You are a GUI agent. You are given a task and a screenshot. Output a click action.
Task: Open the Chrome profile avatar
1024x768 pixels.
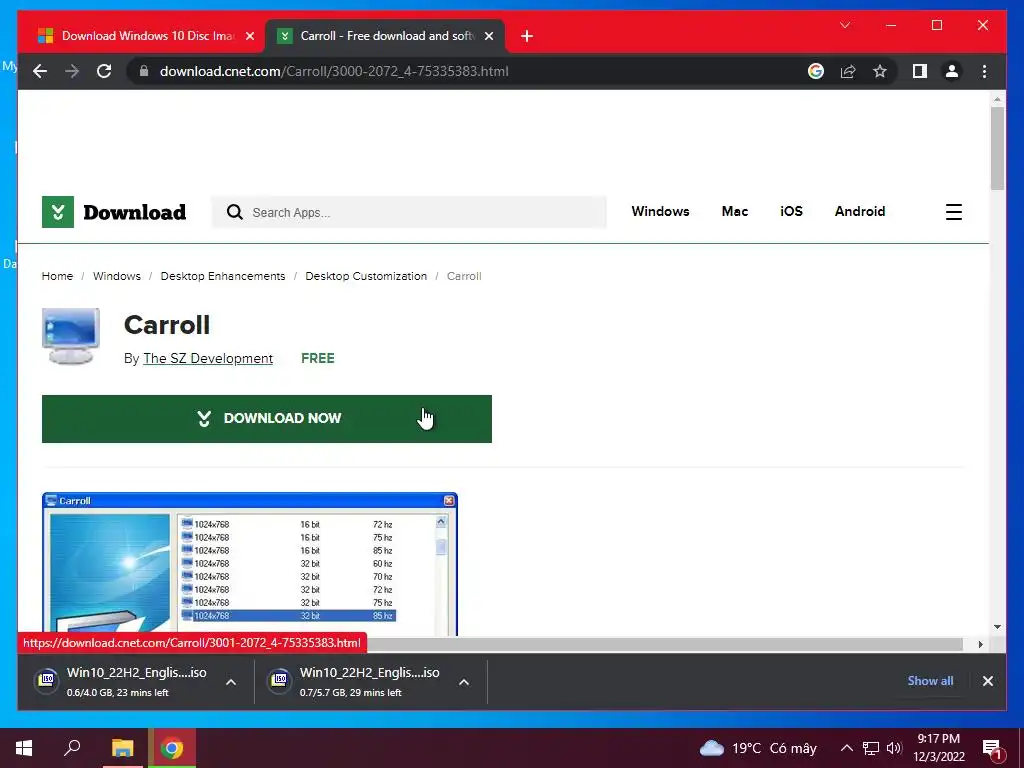(952, 71)
